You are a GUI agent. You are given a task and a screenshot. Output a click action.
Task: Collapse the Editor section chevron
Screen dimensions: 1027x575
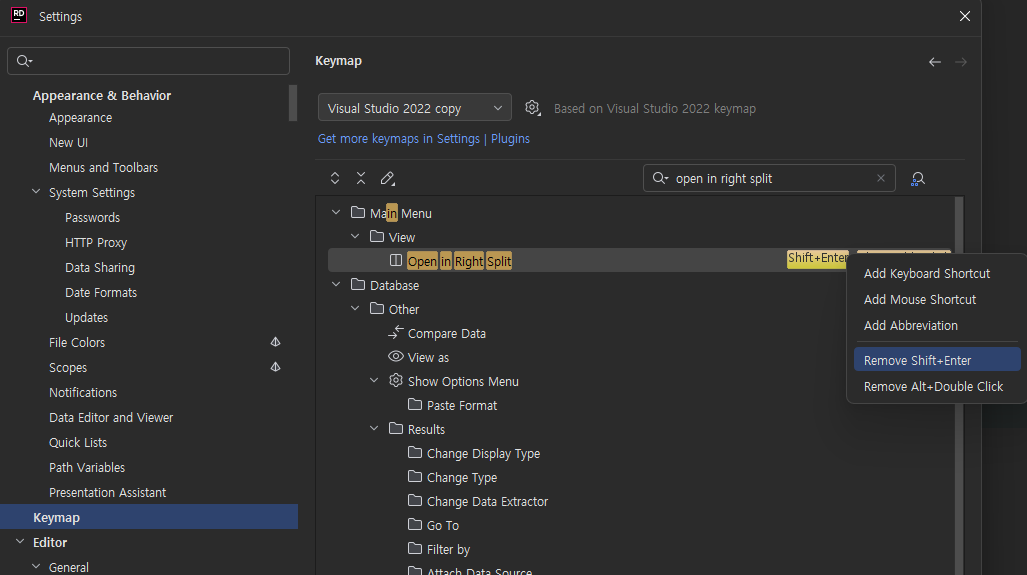pos(20,542)
